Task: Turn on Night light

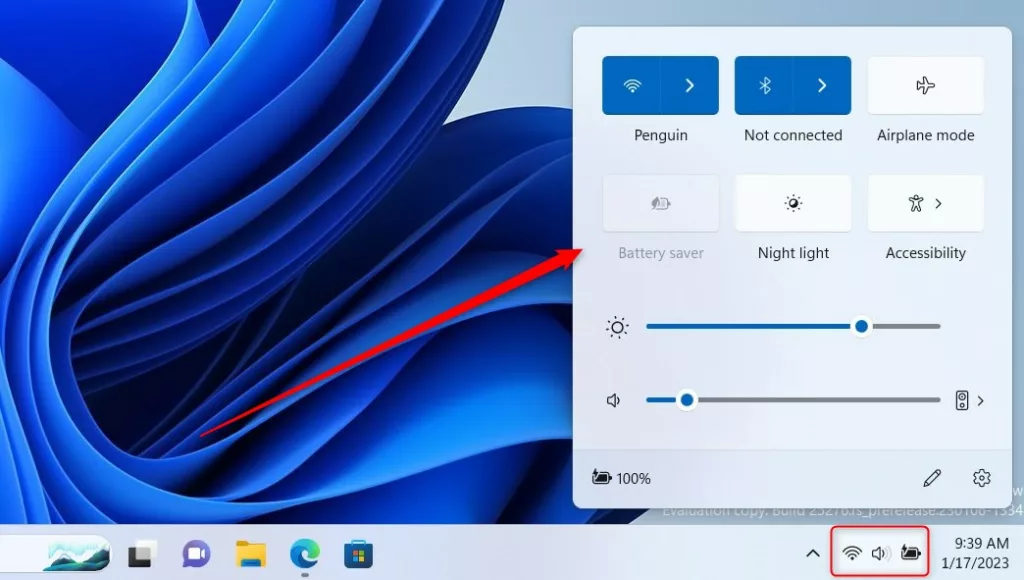Action: point(793,203)
